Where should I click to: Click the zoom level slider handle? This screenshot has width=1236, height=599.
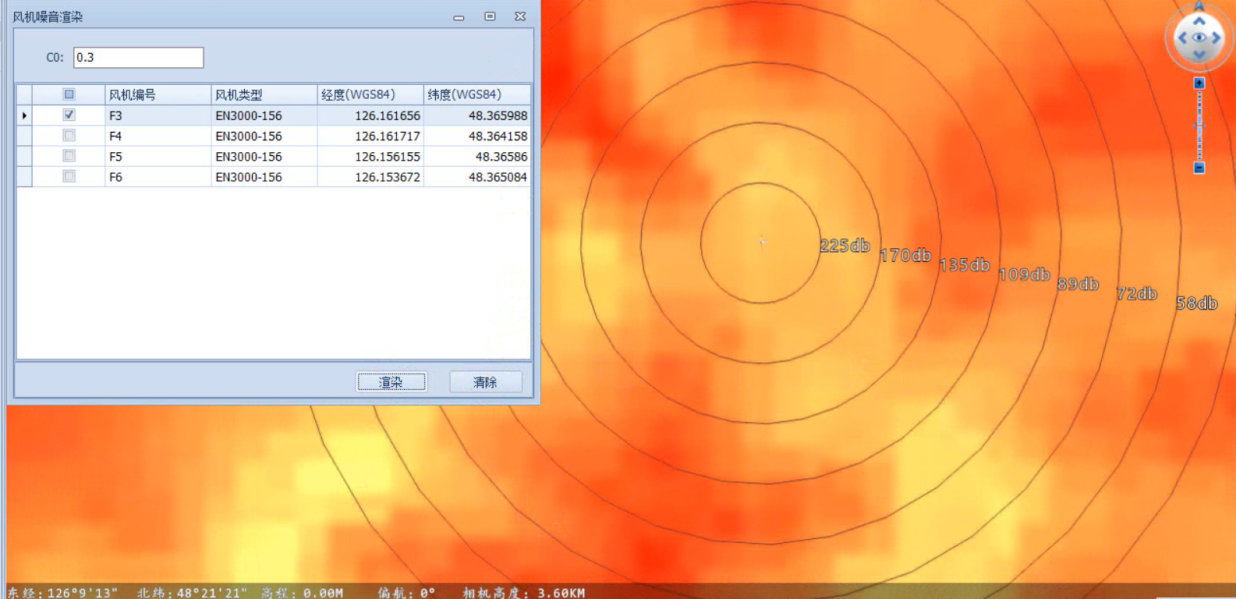click(x=1199, y=126)
